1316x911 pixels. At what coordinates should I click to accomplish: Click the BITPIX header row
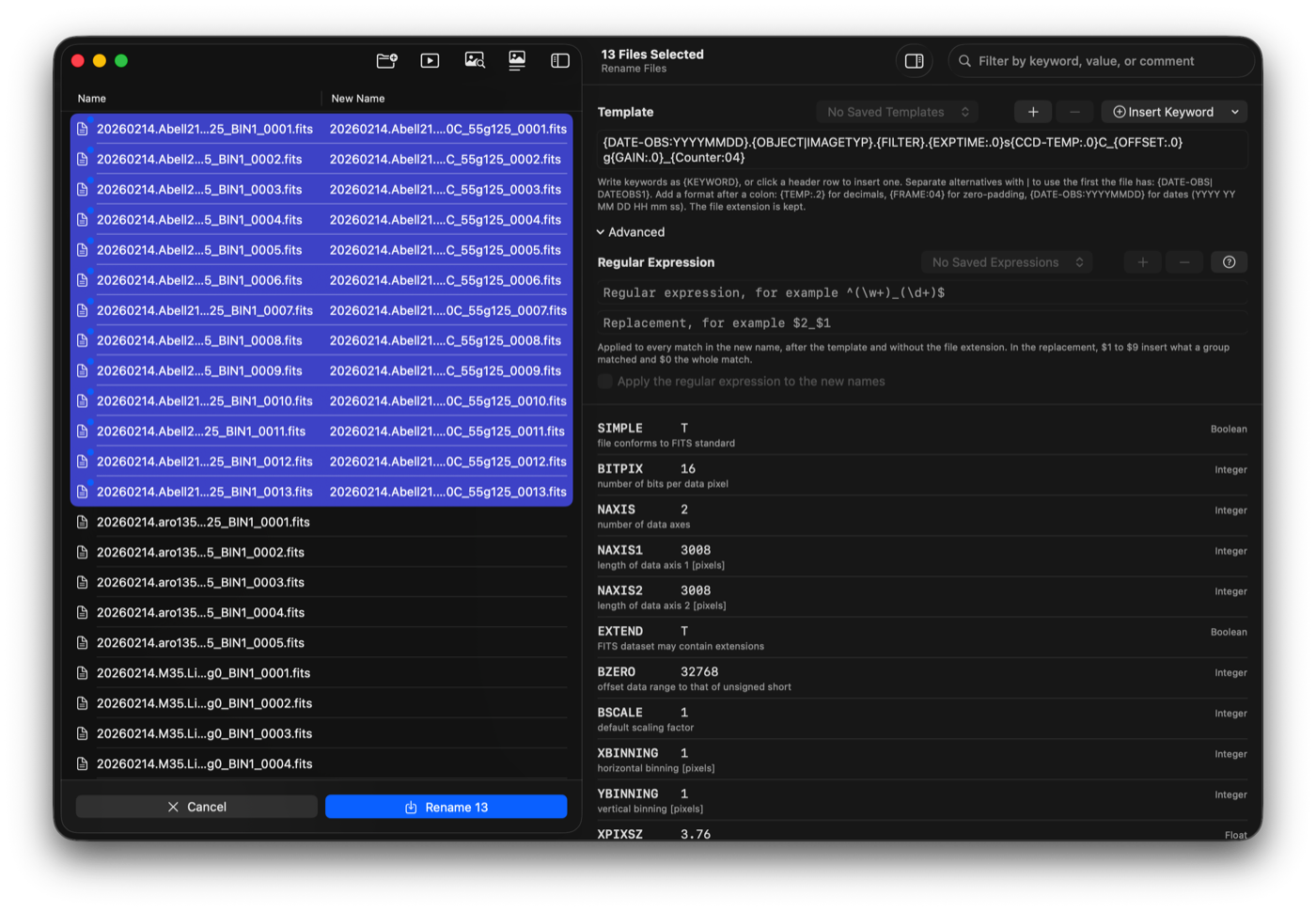[x=923, y=476]
